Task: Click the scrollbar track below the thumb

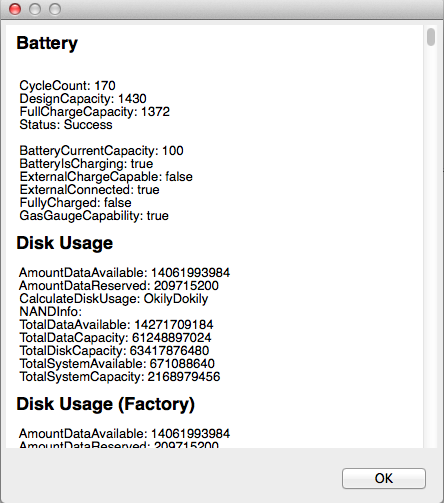Action: (431, 247)
